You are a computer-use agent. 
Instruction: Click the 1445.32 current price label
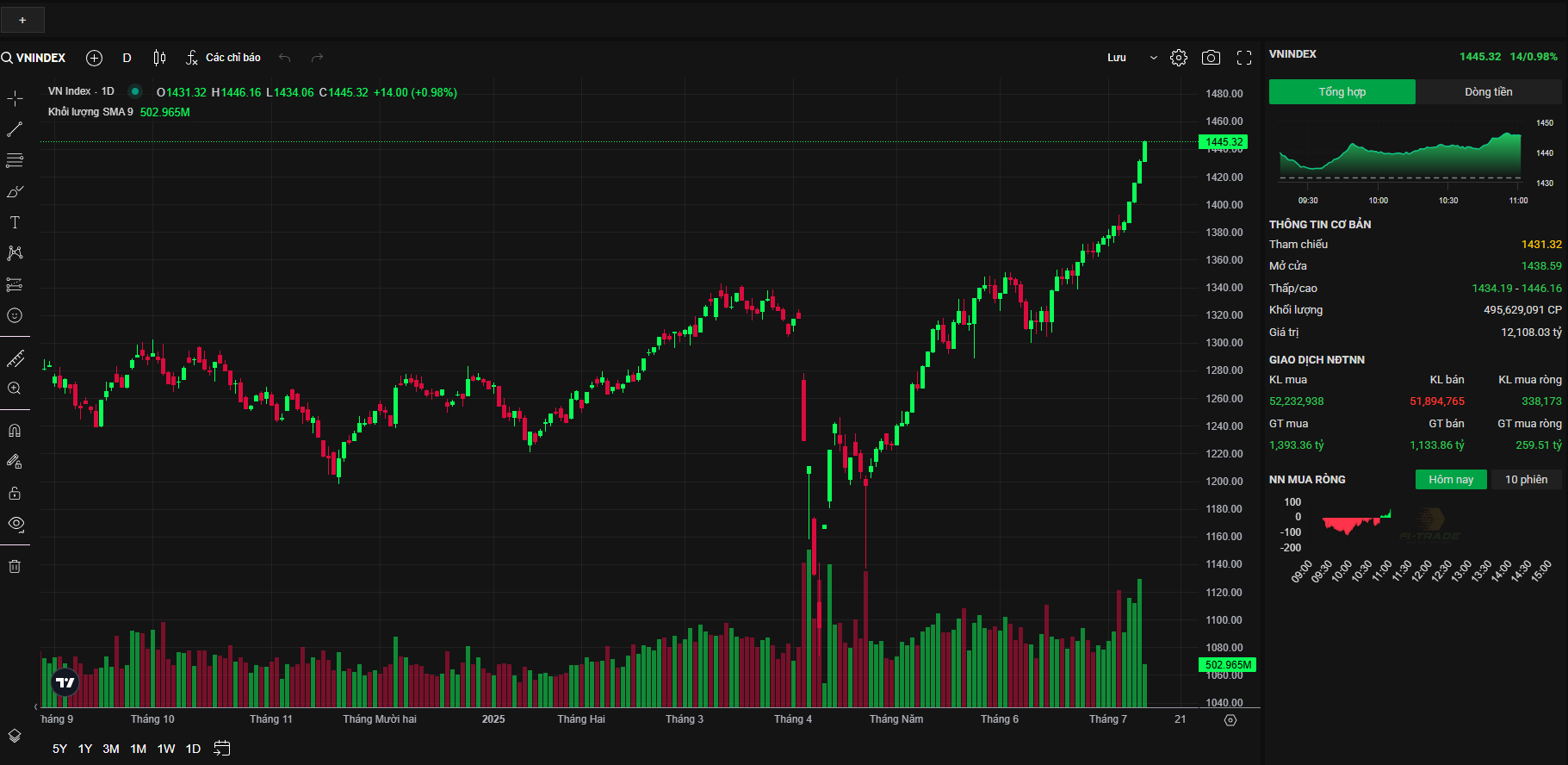coord(1224,142)
